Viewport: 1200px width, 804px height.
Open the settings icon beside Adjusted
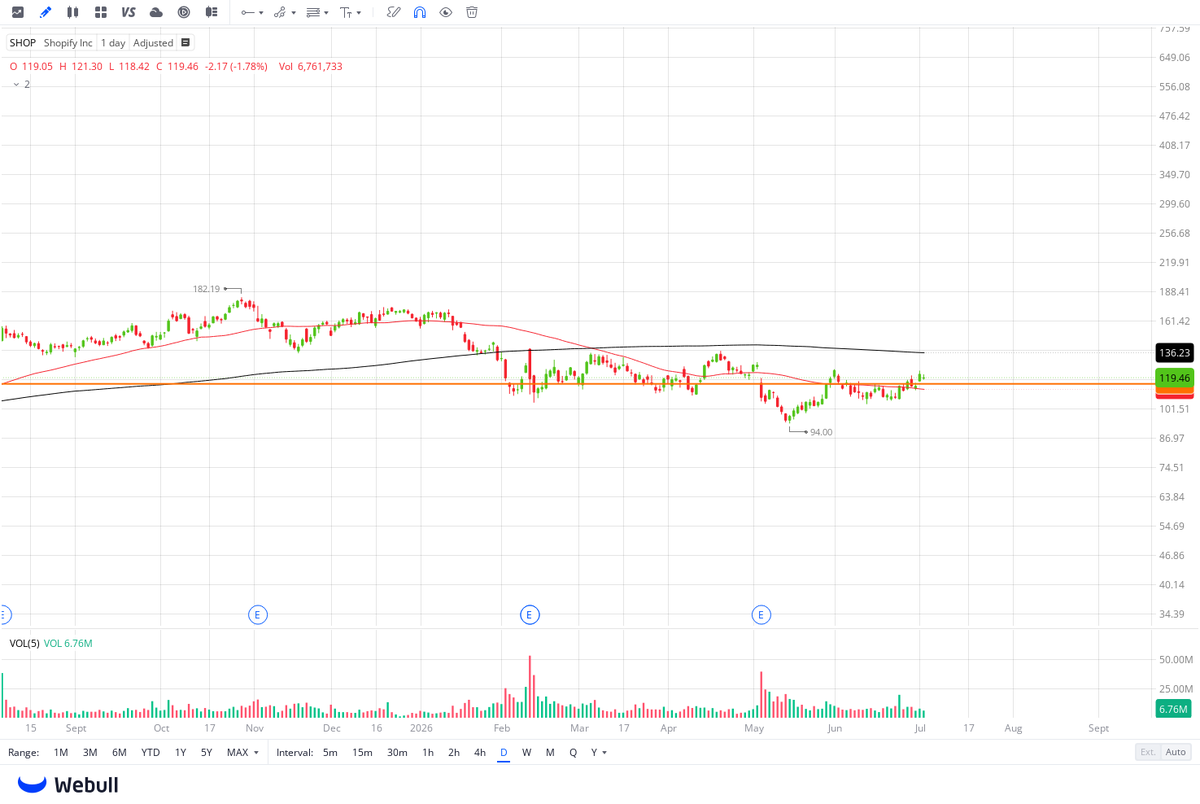click(185, 43)
